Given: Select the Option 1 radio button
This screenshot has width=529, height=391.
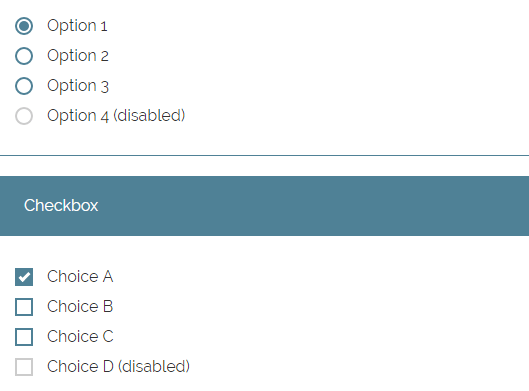Looking at the screenshot, I should [24, 26].
